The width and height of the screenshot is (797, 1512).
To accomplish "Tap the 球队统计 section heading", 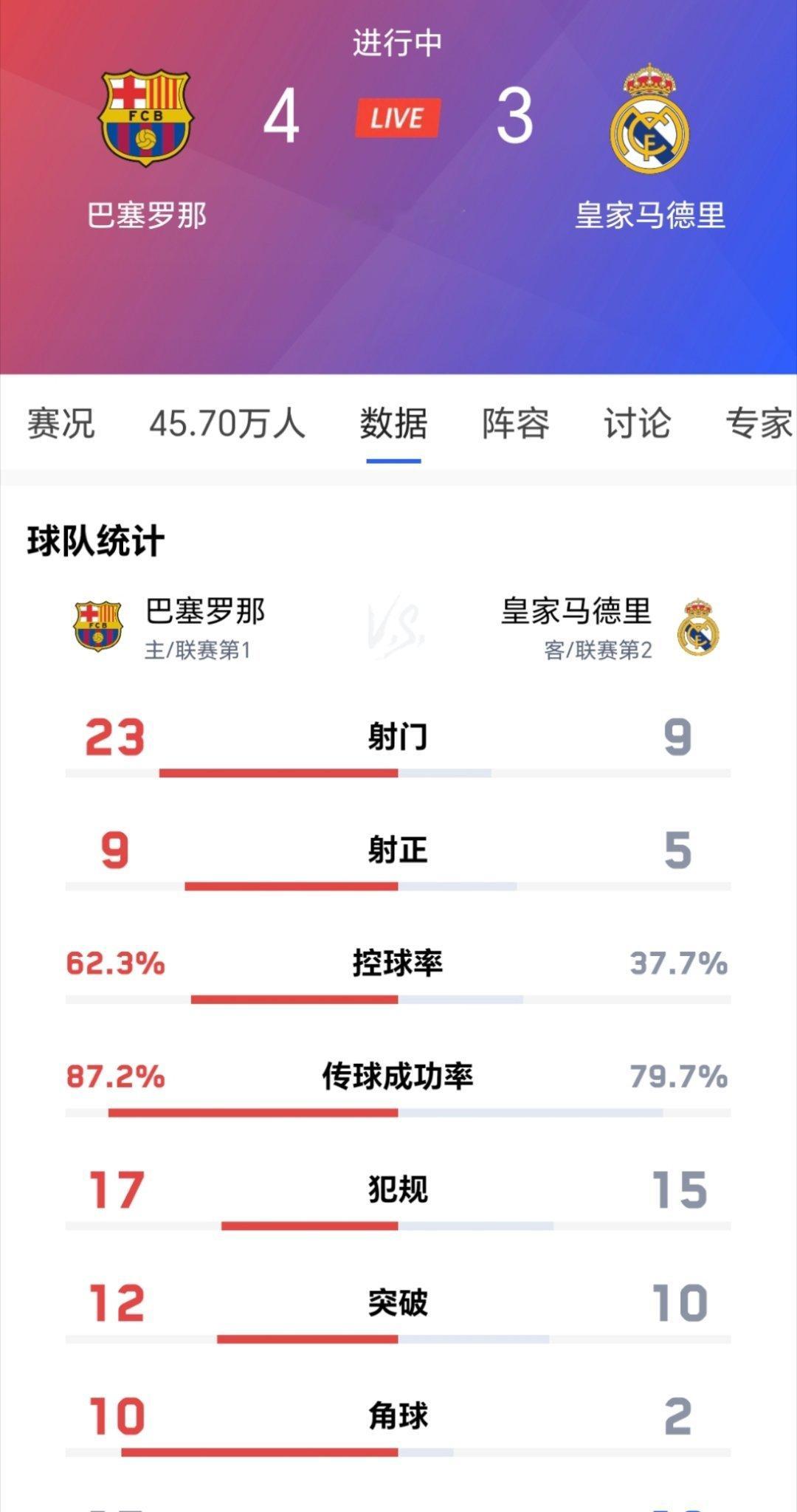I will click(96, 541).
